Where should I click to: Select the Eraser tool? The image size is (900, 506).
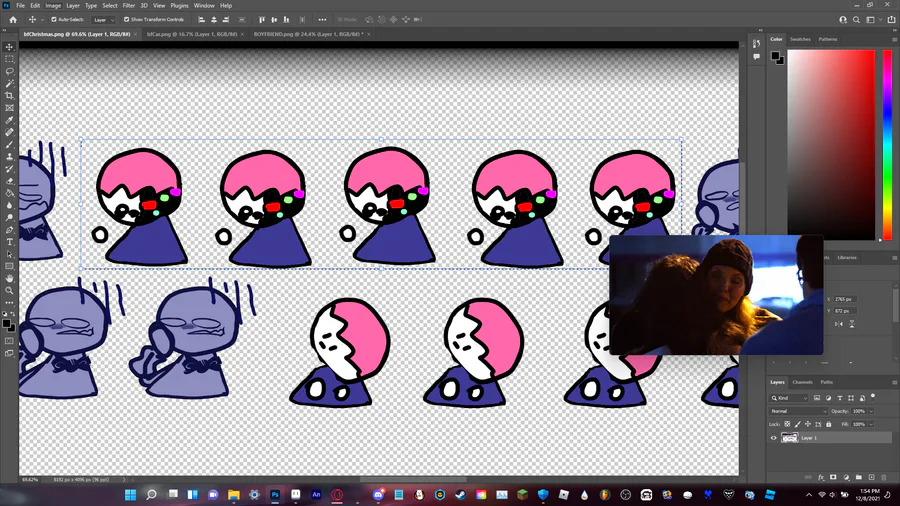click(9, 181)
